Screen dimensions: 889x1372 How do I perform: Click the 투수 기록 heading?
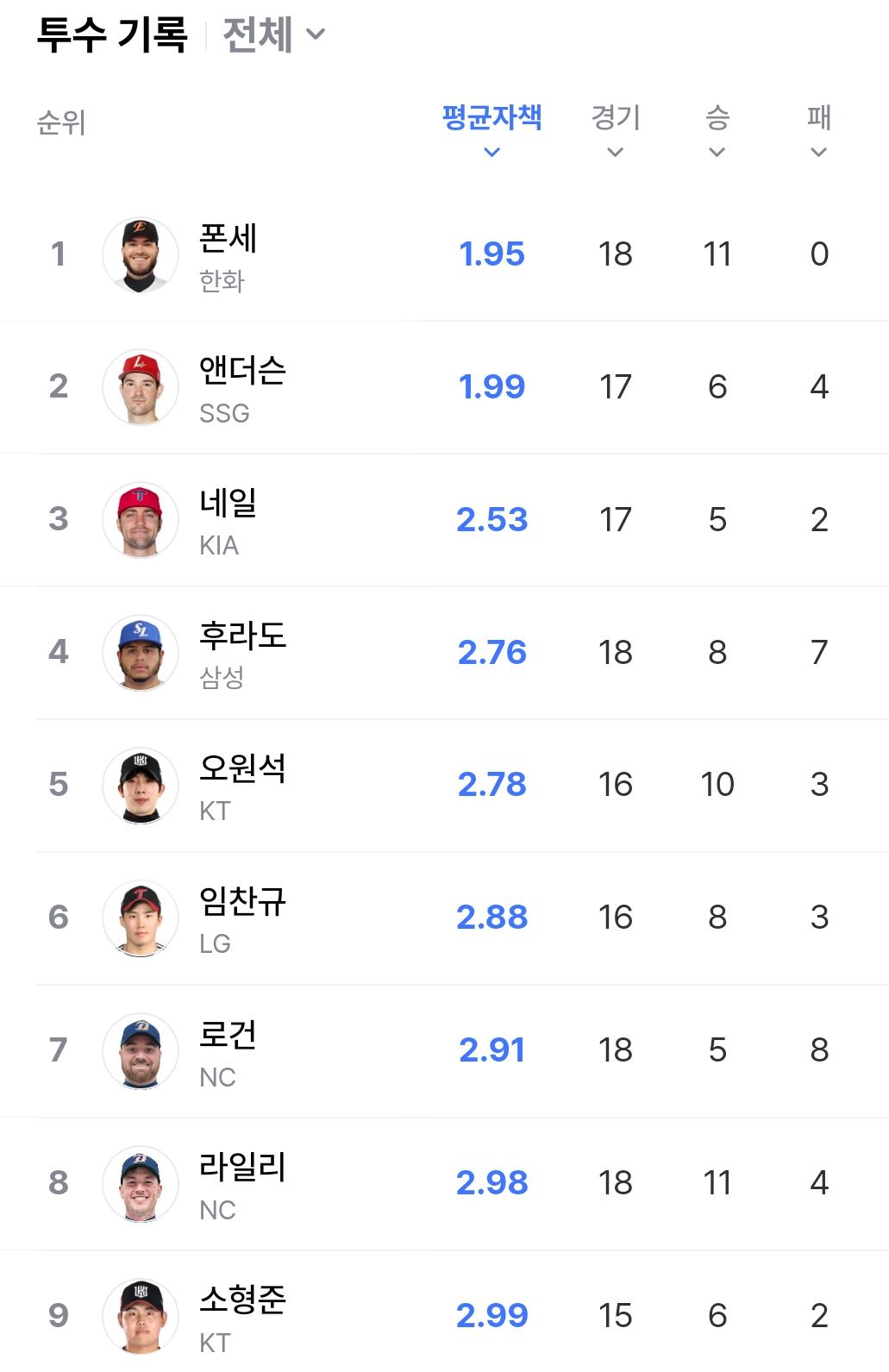[x=112, y=34]
